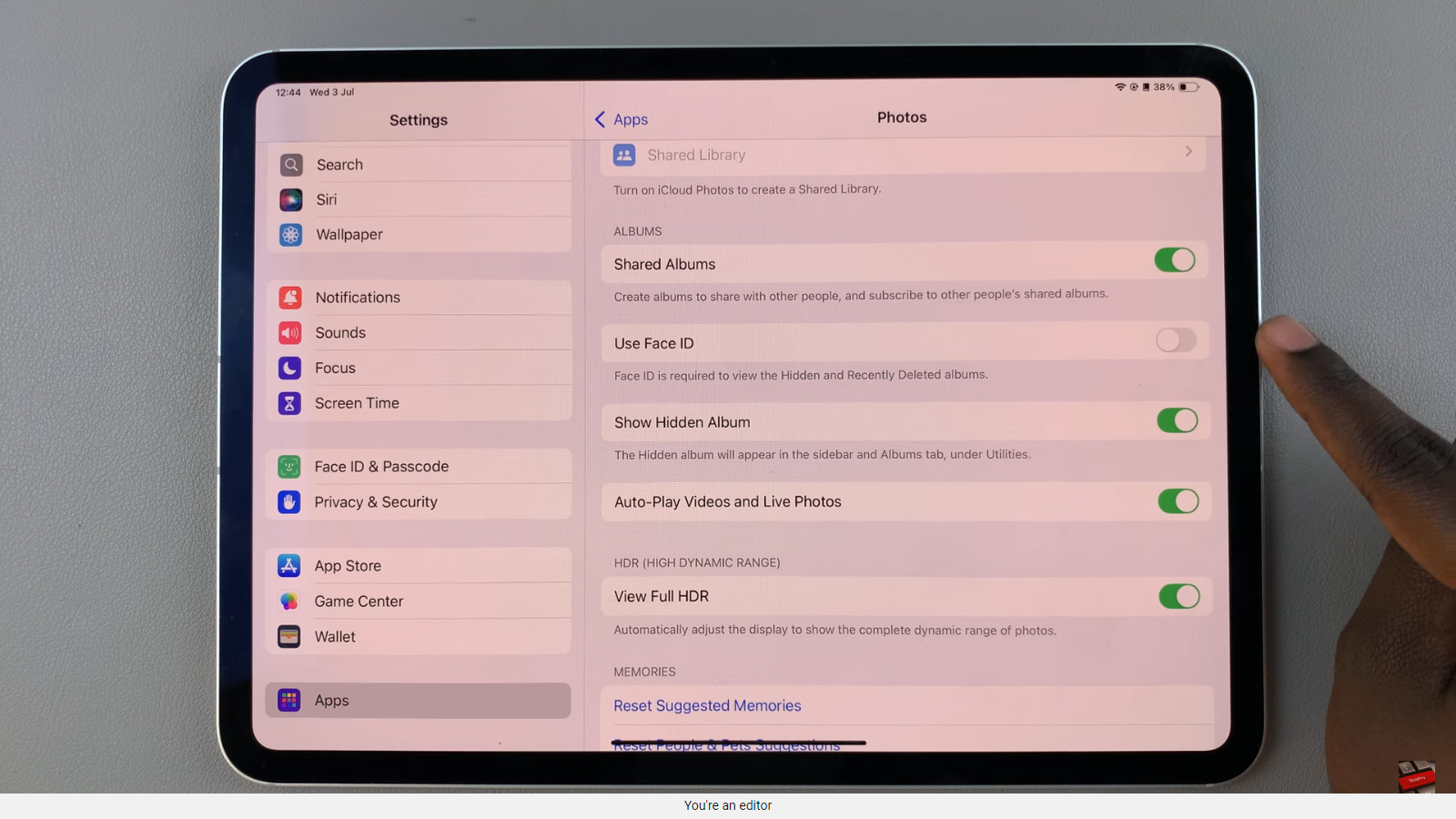The height and width of the screenshot is (819, 1456).
Task: Open App Store settings
Action: pos(419,565)
